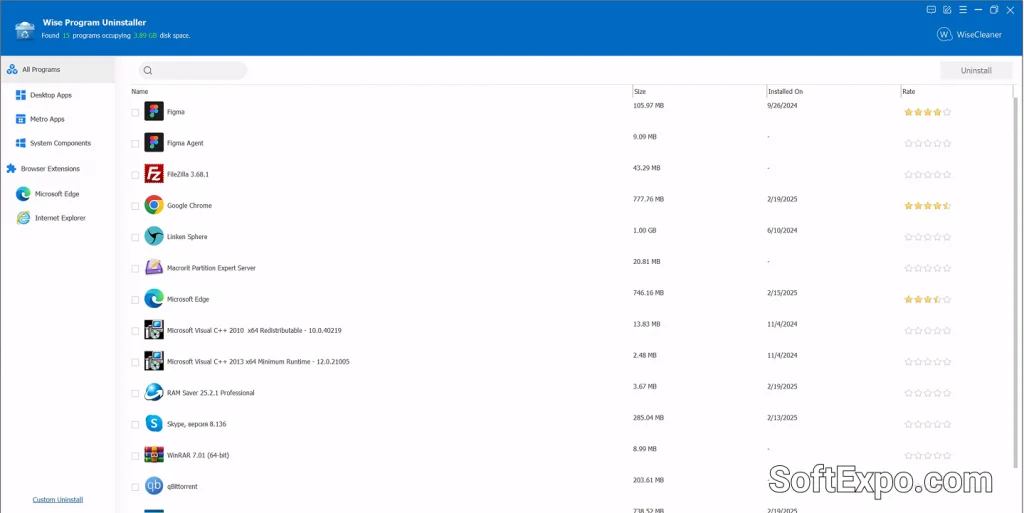Open System Components in the sidebar
The height and width of the screenshot is (513, 1024).
point(60,143)
